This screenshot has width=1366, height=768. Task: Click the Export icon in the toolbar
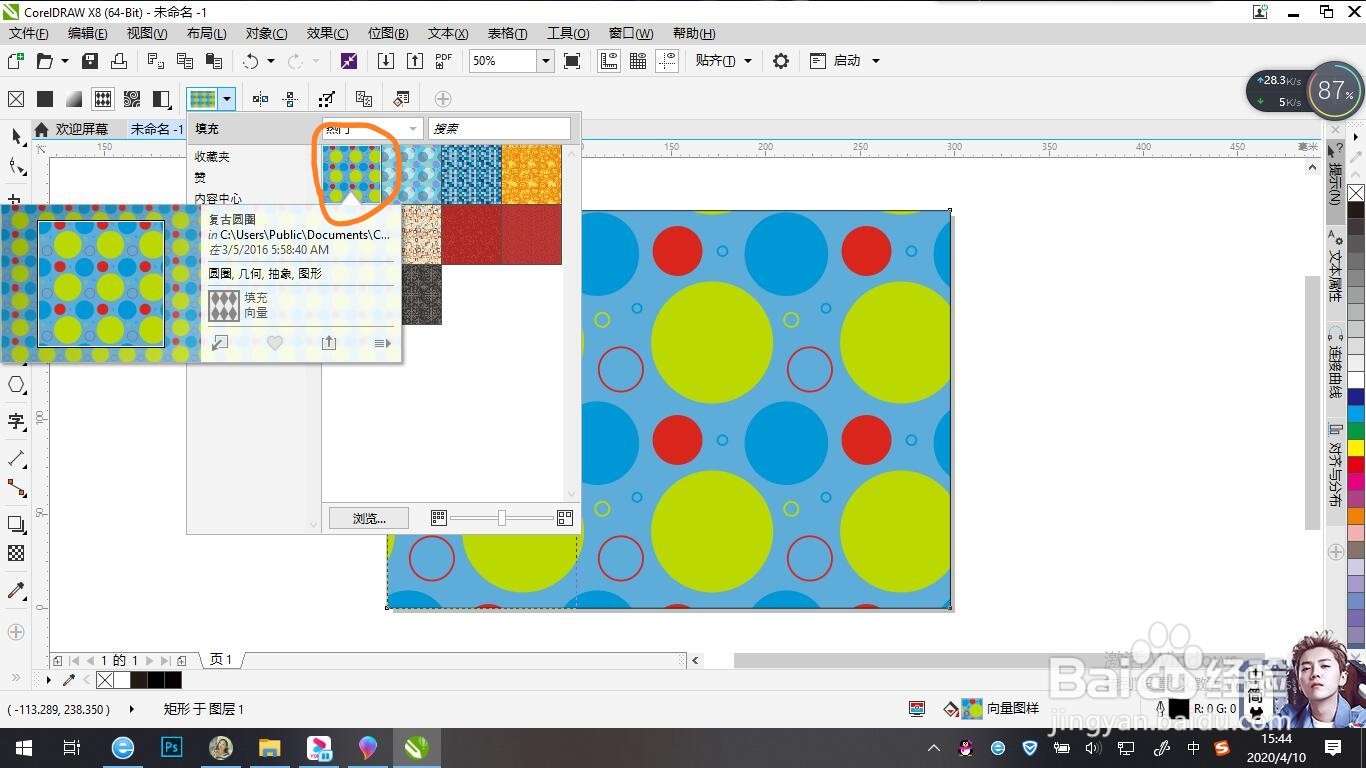click(414, 61)
